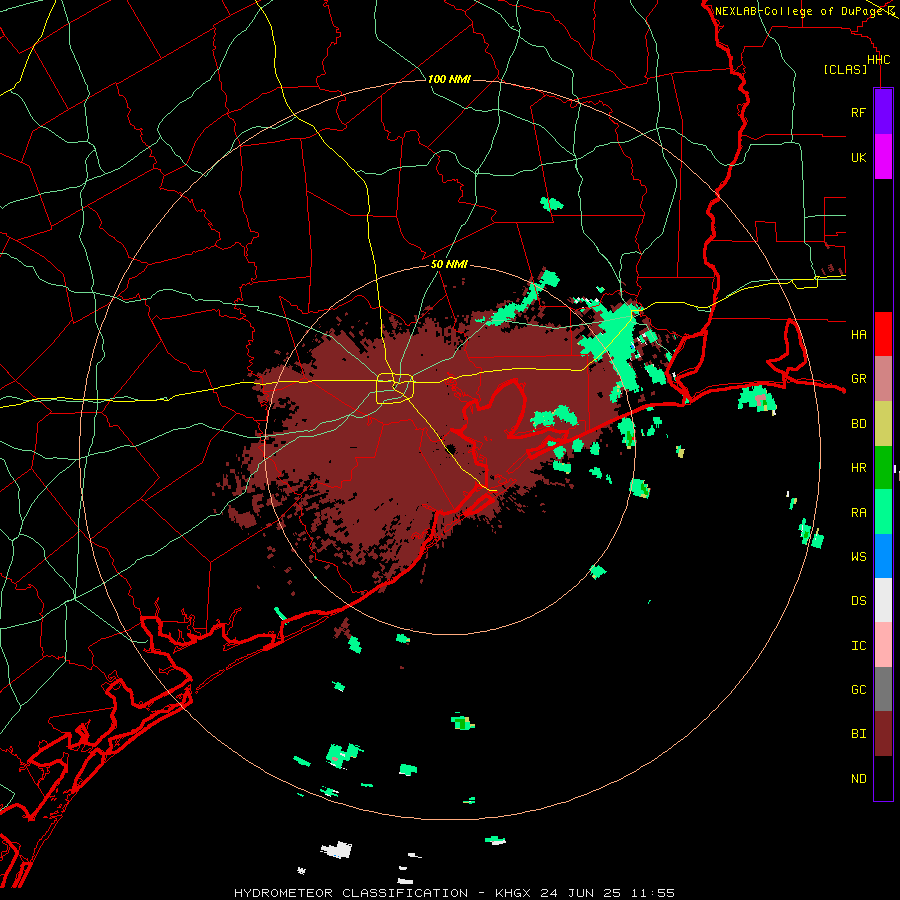The width and height of the screenshot is (900, 900).
Task: Click the 50 NMI range ring label
Action: coord(449,264)
